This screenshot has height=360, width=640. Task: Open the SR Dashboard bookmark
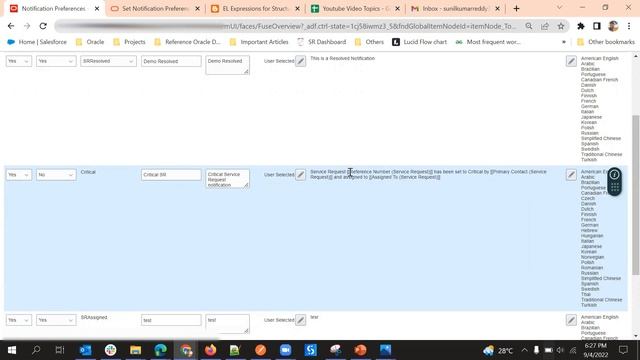[322, 42]
